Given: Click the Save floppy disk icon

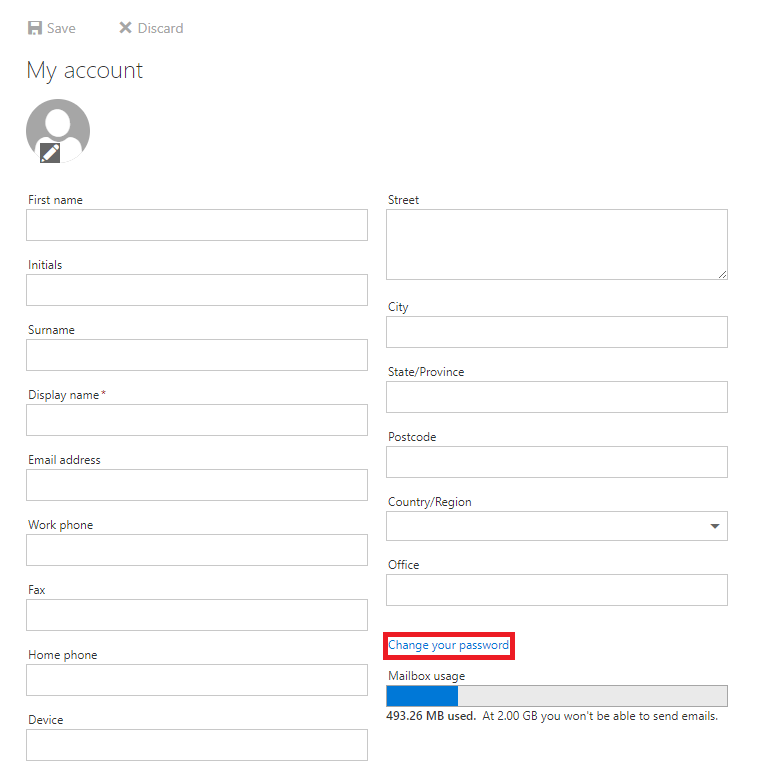Looking at the screenshot, I should tap(35, 28).
